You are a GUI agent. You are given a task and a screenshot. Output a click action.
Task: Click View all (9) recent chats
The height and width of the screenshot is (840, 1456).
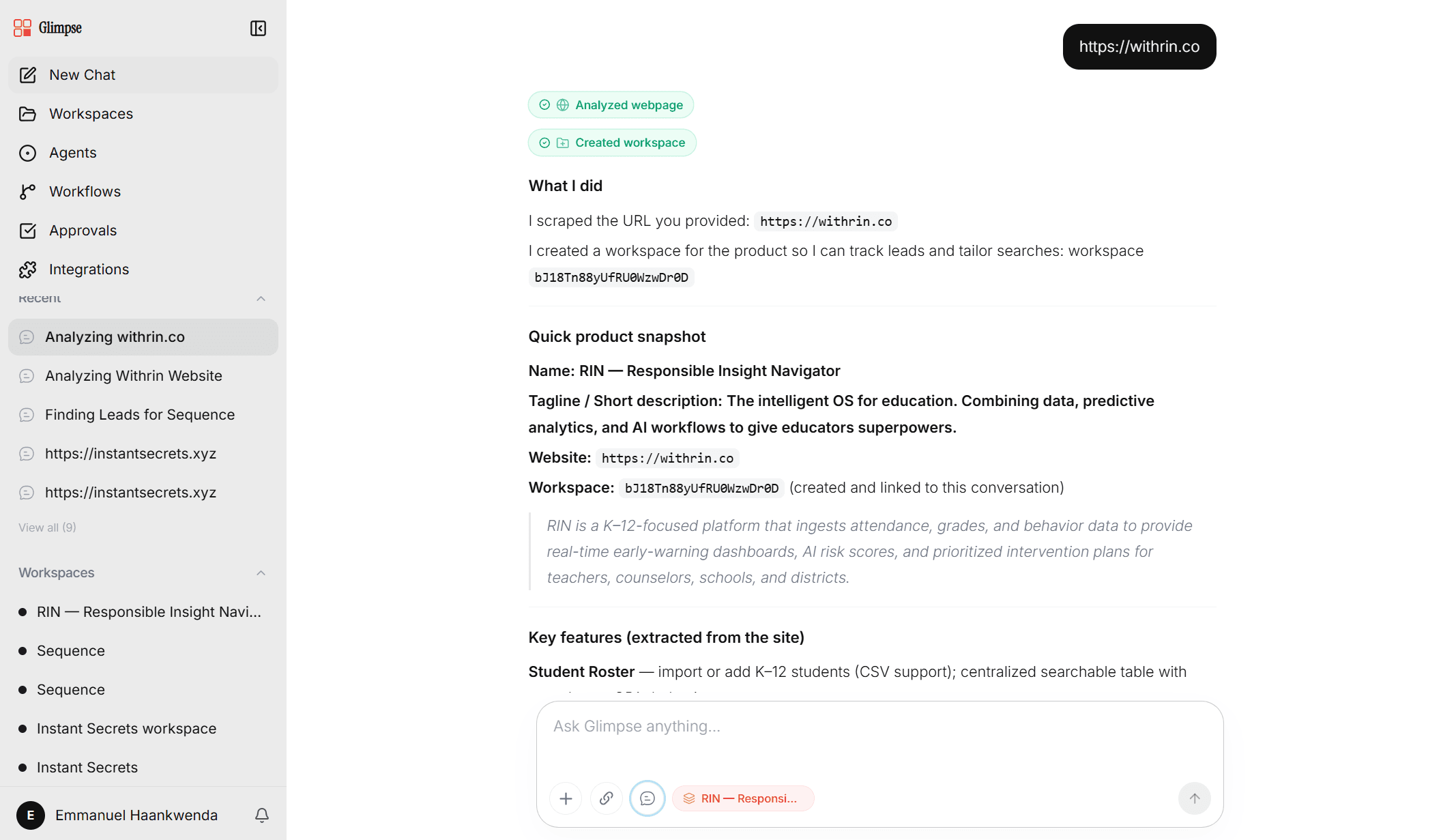pyautogui.click(x=47, y=527)
